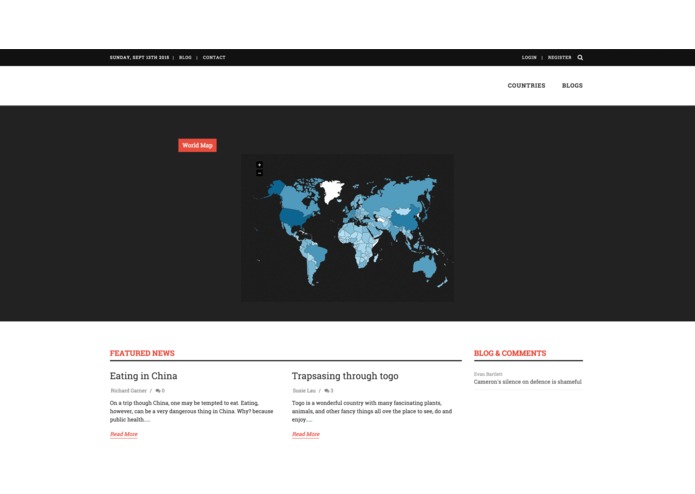
Task: Open the CONTACT link in top bar
Action: (x=214, y=58)
